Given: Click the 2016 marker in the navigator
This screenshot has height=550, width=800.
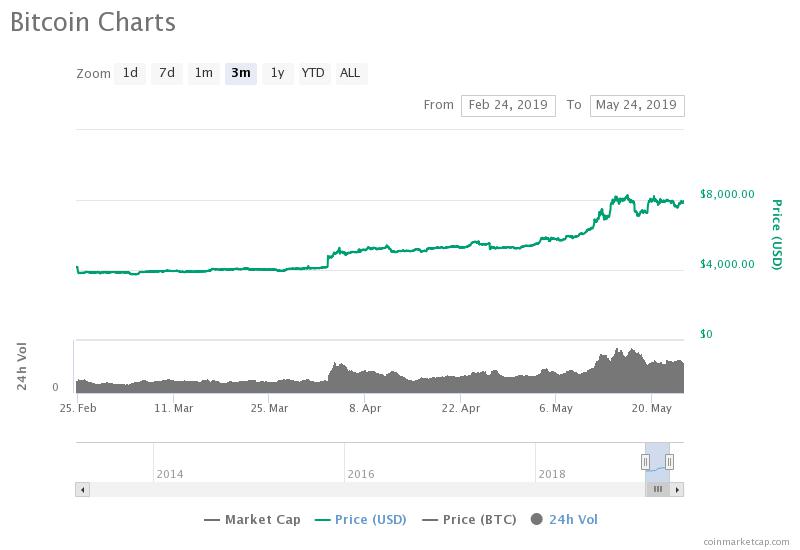Looking at the screenshot, I should 360,473.
